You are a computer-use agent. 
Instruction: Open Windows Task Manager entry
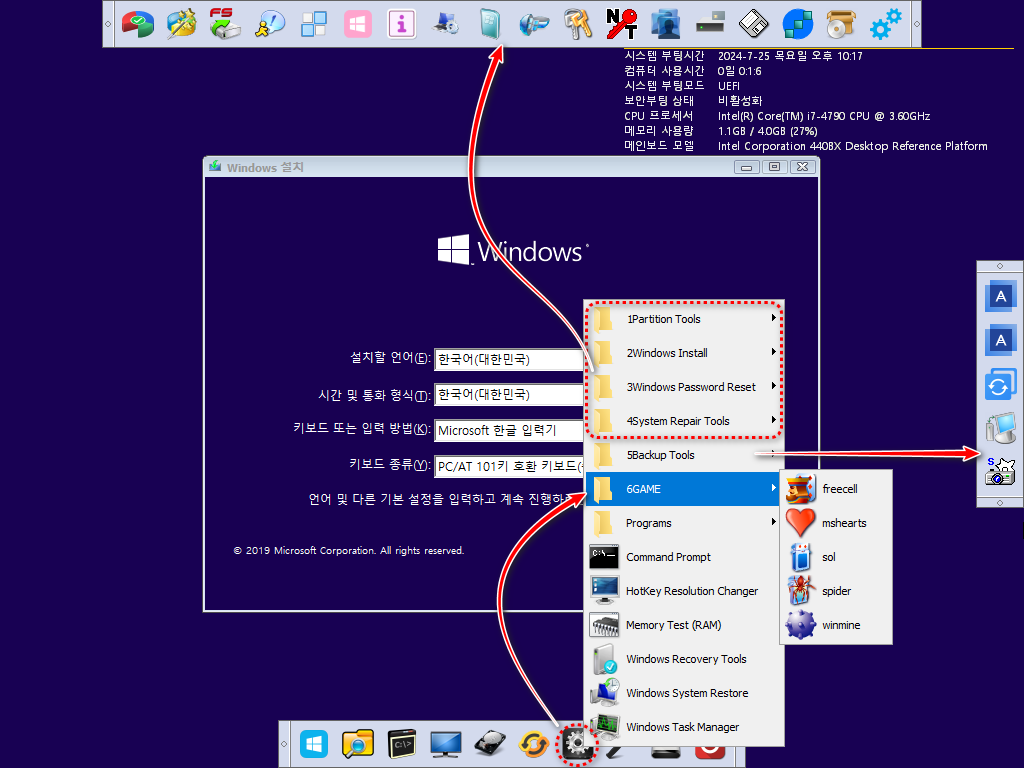click(684, 726)
